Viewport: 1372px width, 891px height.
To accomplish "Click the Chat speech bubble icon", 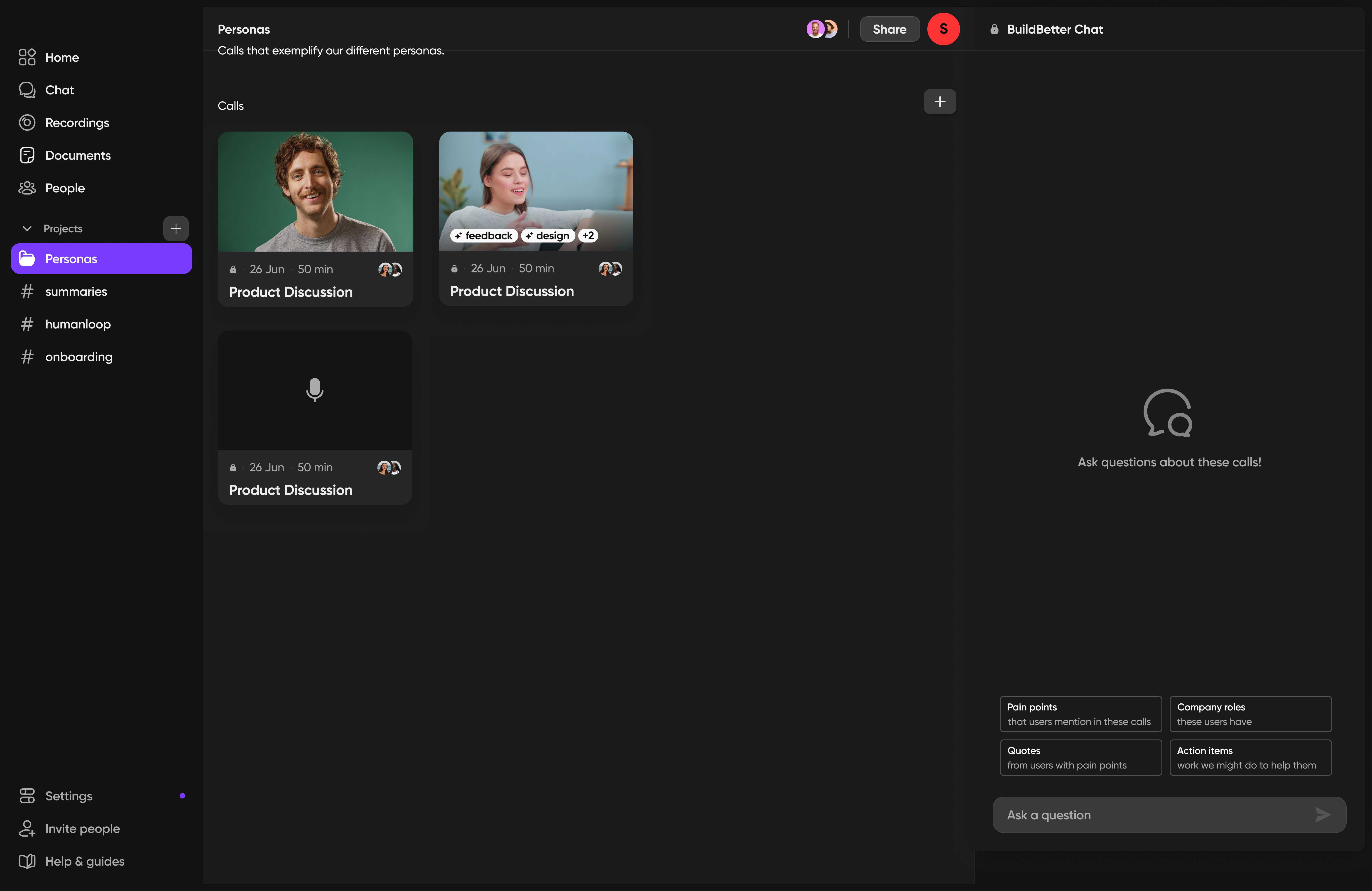I will pos(27,90).
